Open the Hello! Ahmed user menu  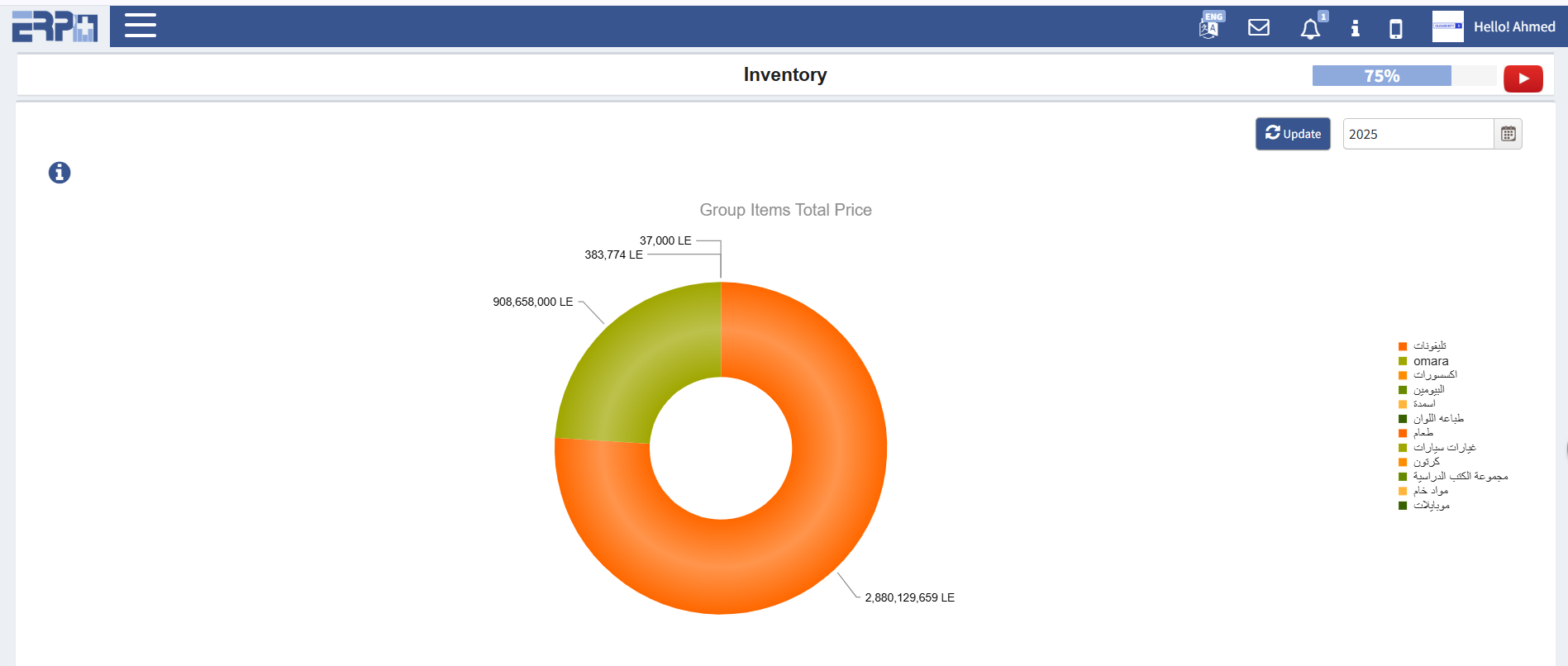click(x=1514, y=27)
